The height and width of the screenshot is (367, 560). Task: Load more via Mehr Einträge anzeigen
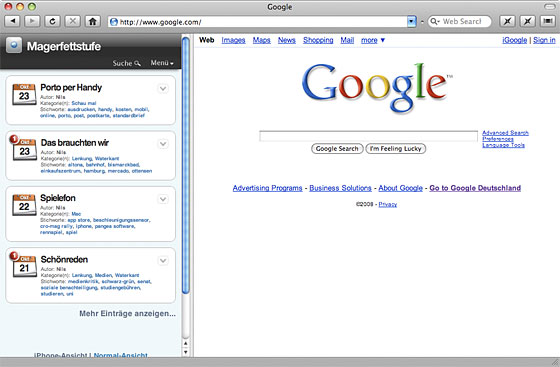tap(128, 313)
